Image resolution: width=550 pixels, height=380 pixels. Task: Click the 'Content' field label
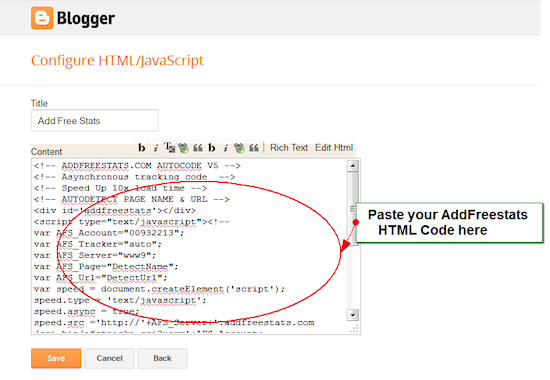[x=46, y=152]
